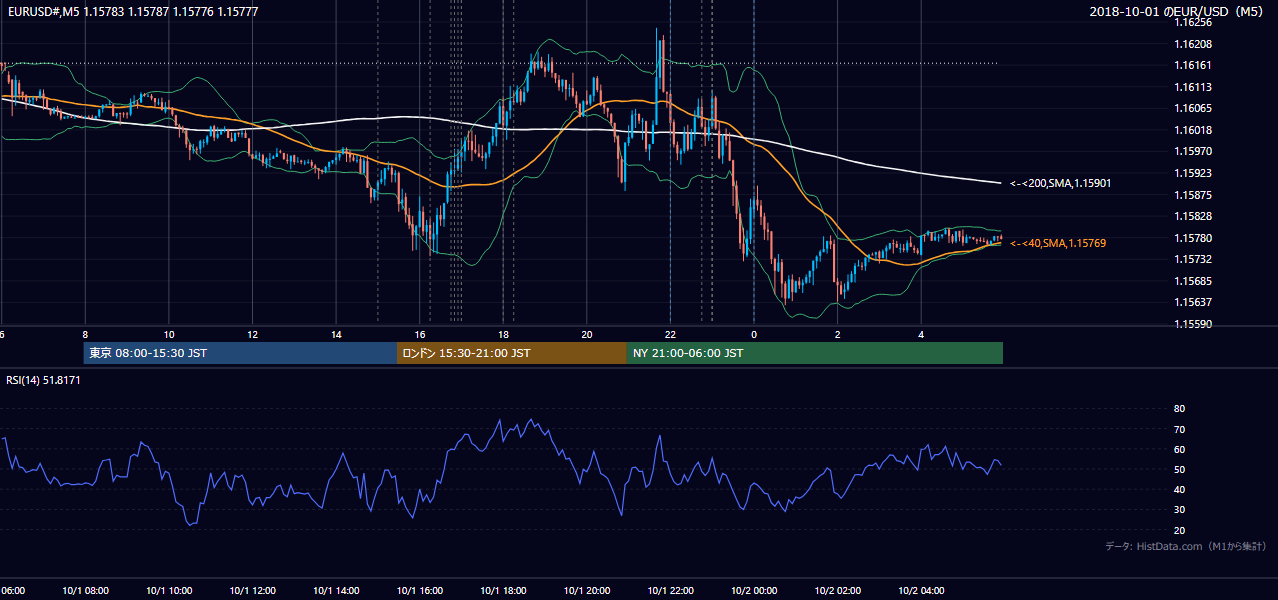
Task: Click price axis value 1.15780
Action: (x=1193, y=238)
